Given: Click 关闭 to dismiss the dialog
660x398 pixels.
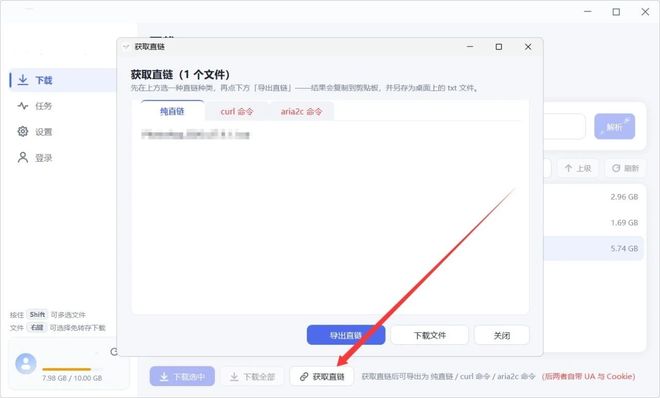Looking at the screenshot, I should click(502, 335).
